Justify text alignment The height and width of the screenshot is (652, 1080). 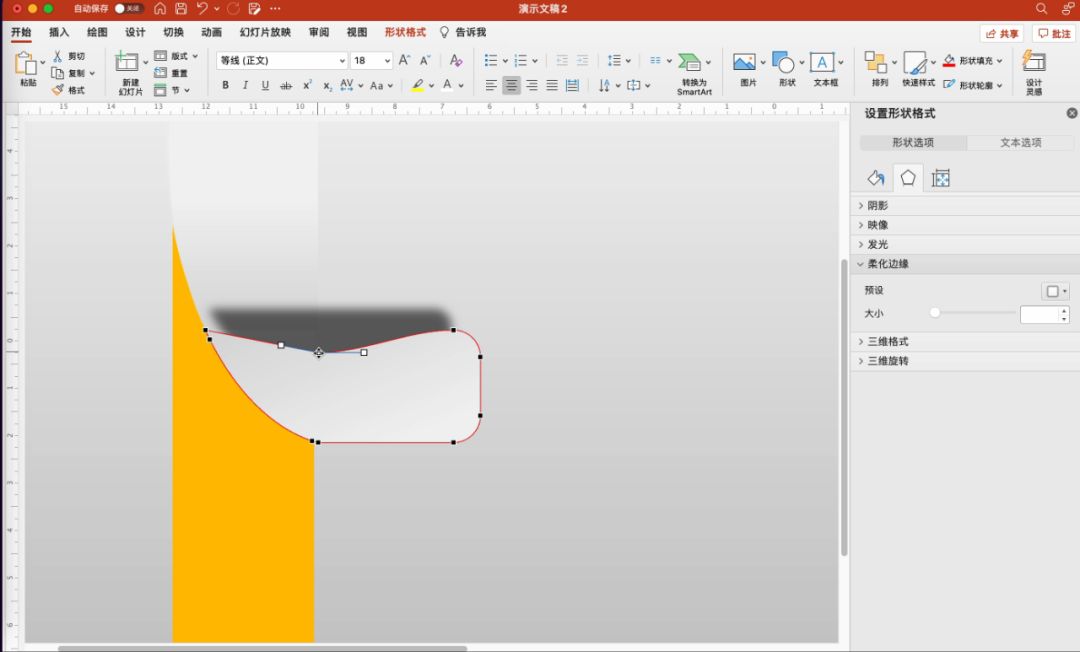click(x=552, y=85)
